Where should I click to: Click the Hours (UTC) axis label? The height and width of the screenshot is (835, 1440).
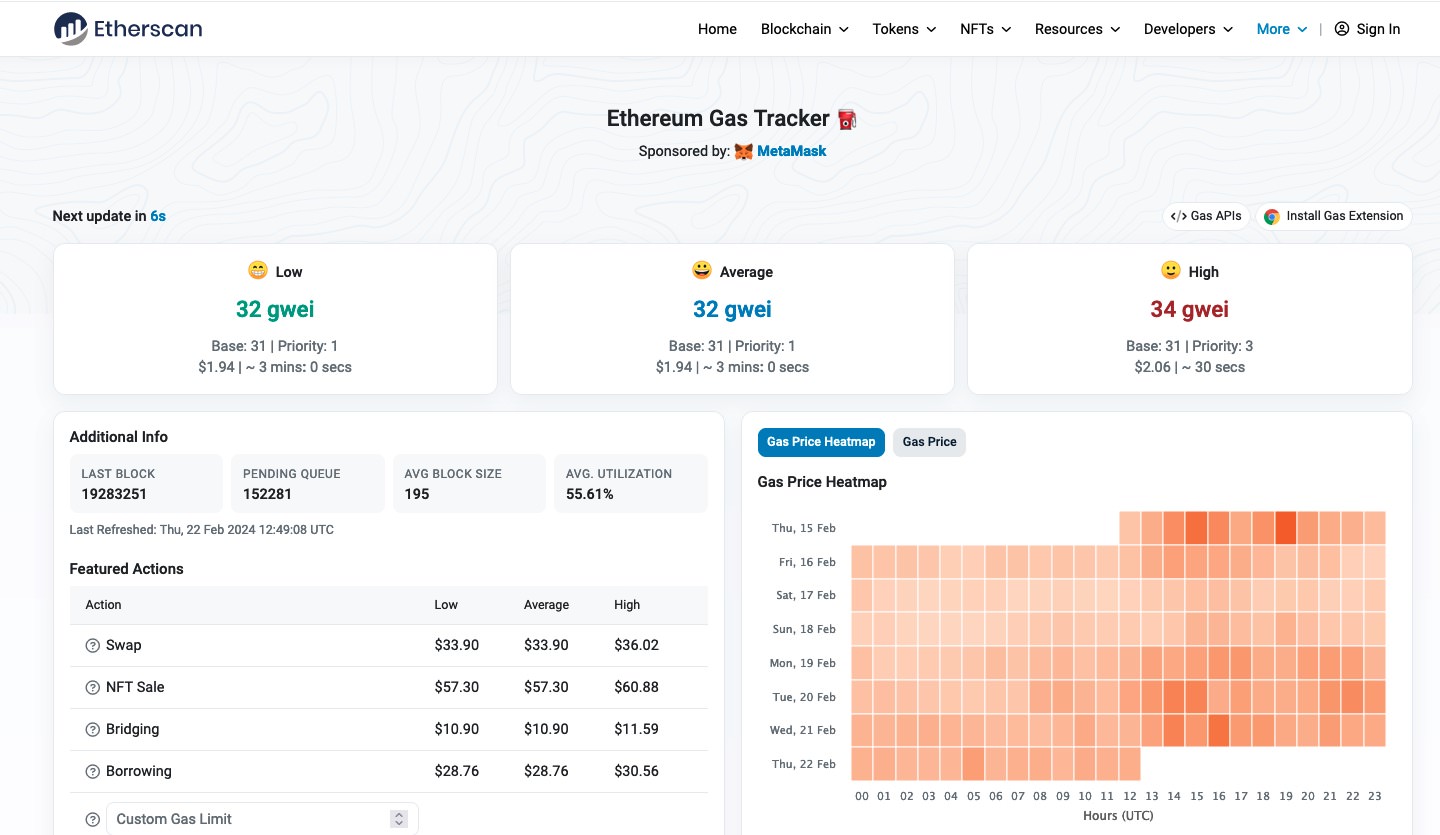tap(1118, 816)
